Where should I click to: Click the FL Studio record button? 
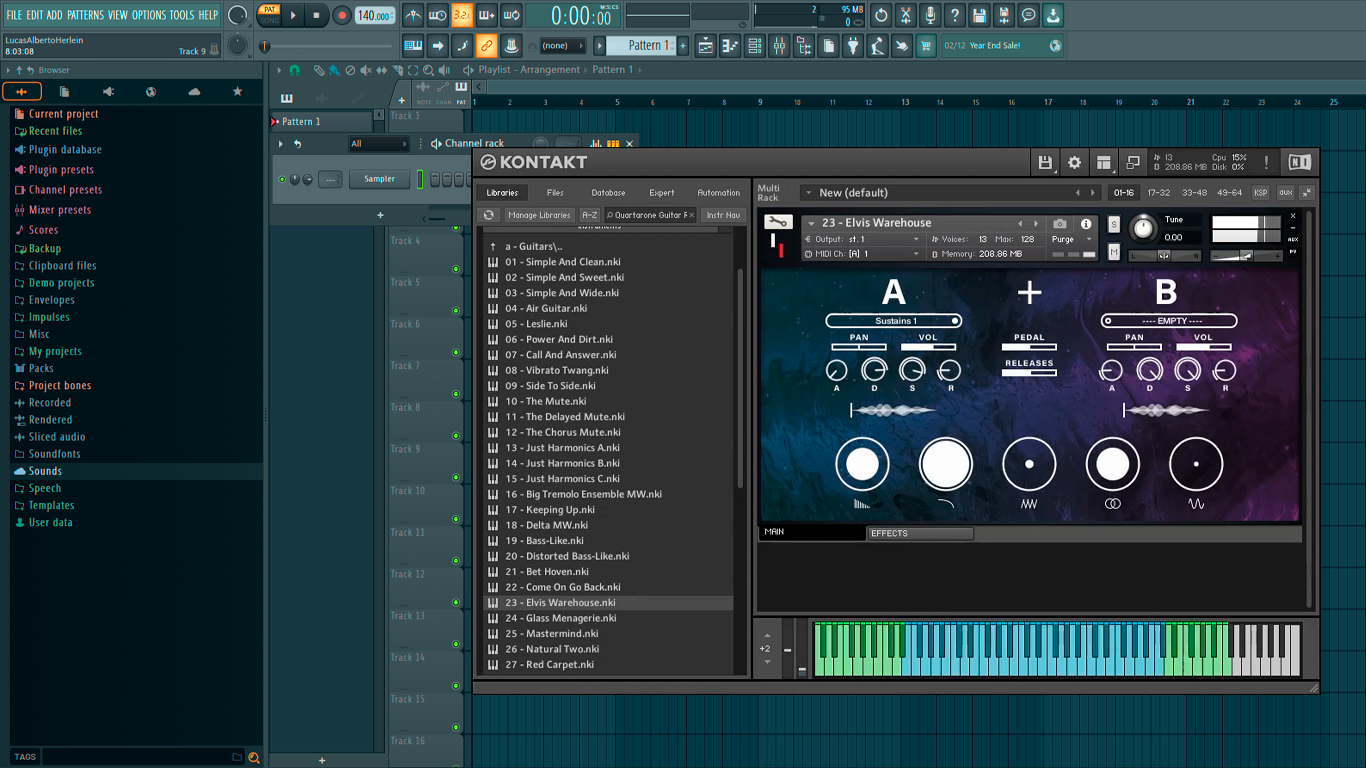(342, 15)
